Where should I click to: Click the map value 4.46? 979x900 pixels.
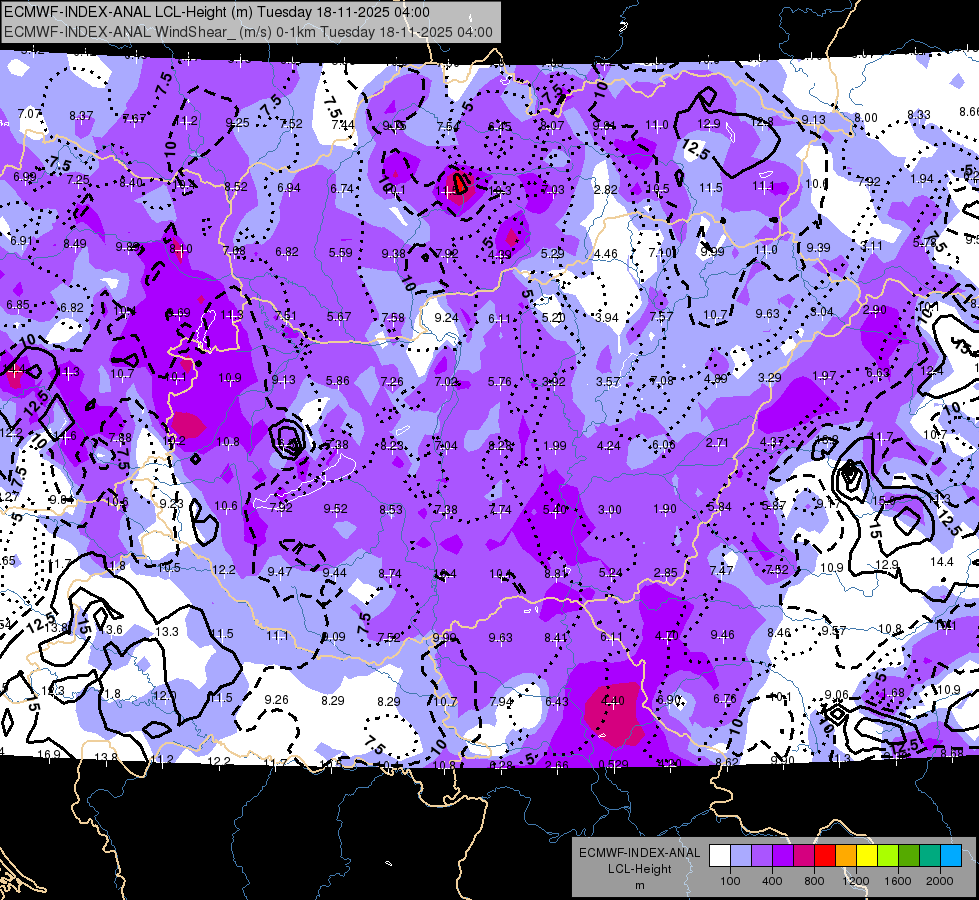point(606,254)
